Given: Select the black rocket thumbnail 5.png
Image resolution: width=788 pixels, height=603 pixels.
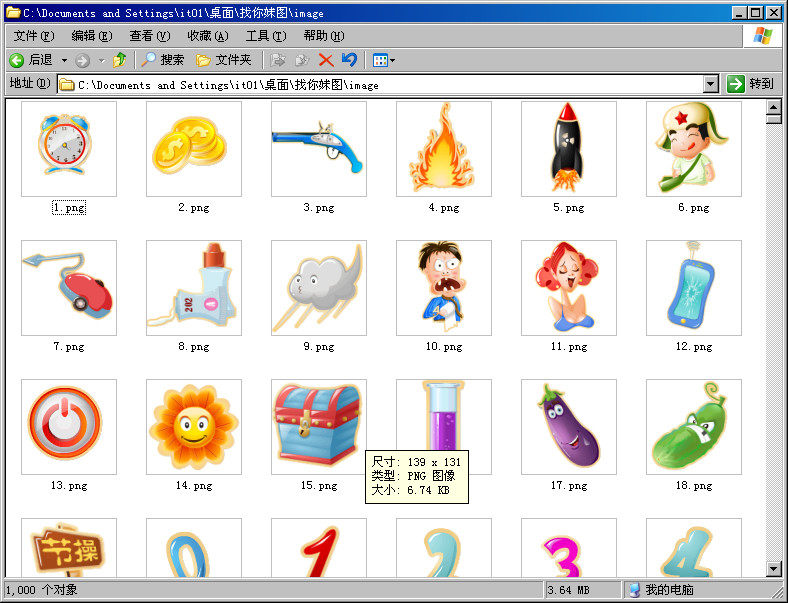Looking at the screenshot, I should [x=569, y=149].
